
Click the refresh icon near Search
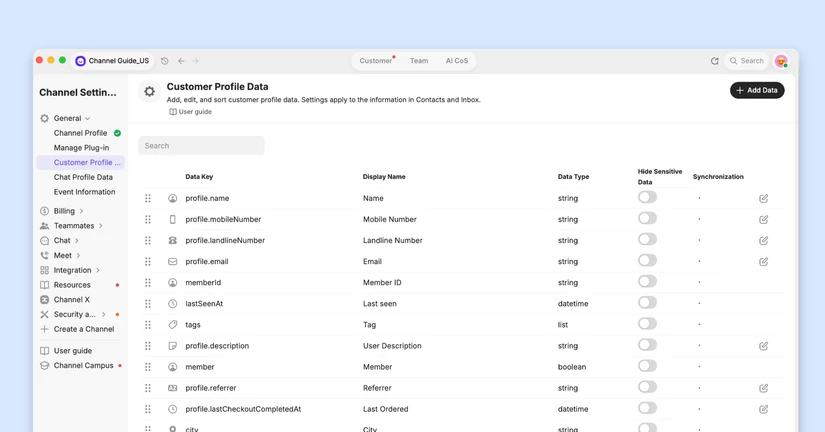pos(715,61)
